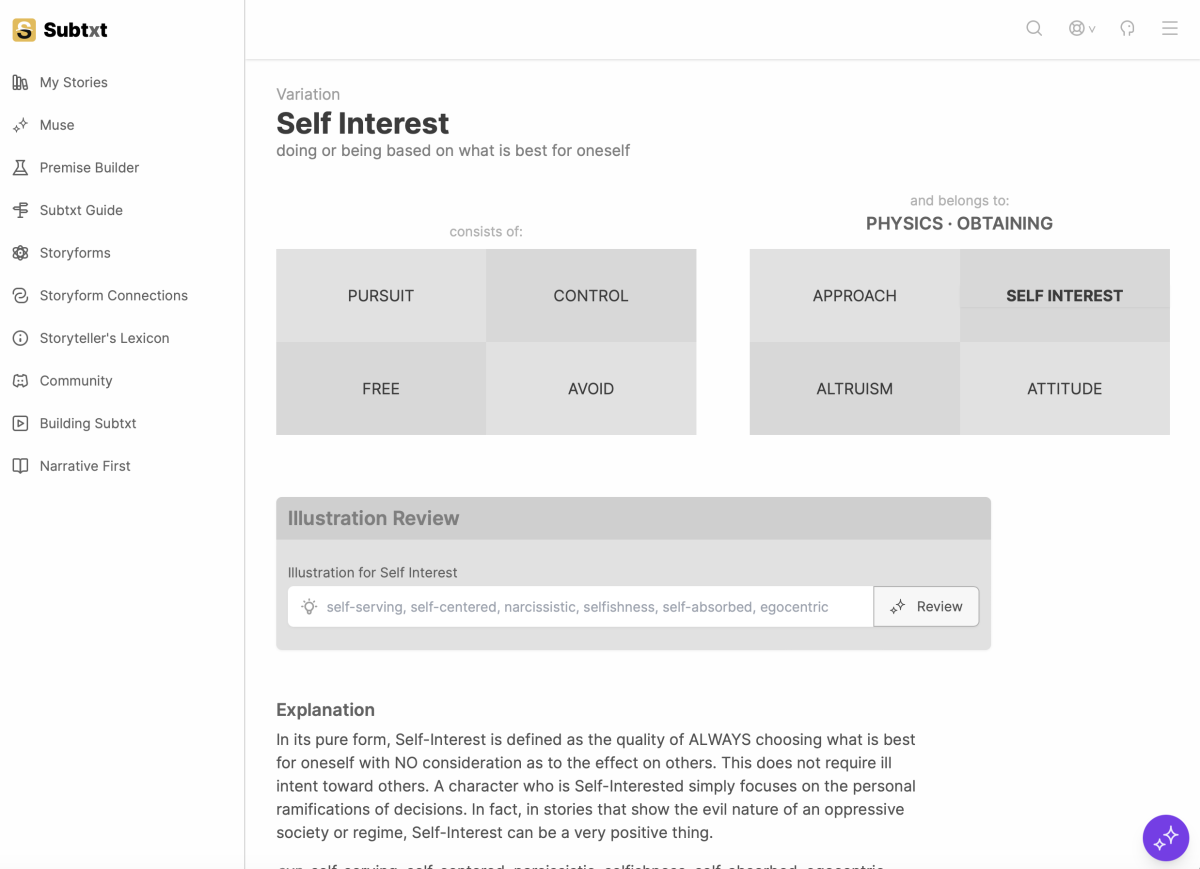
Task: Select My Stories in the sidebar
Action: coord(73,82)
